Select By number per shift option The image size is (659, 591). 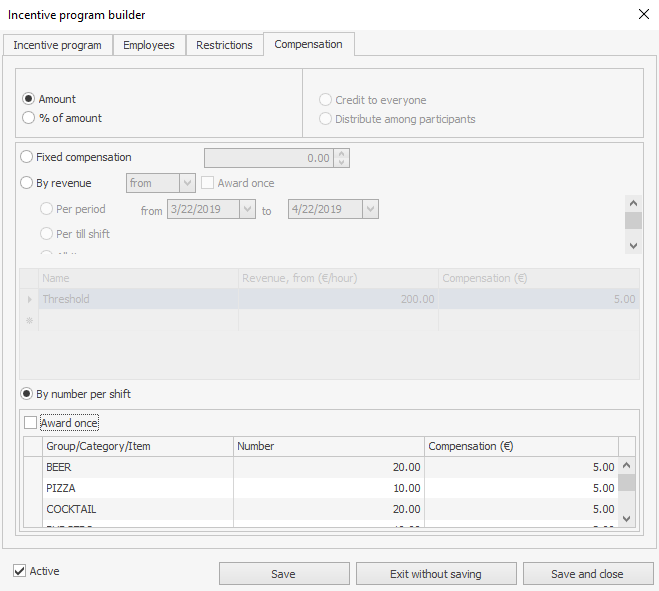[x=27, y=394]
